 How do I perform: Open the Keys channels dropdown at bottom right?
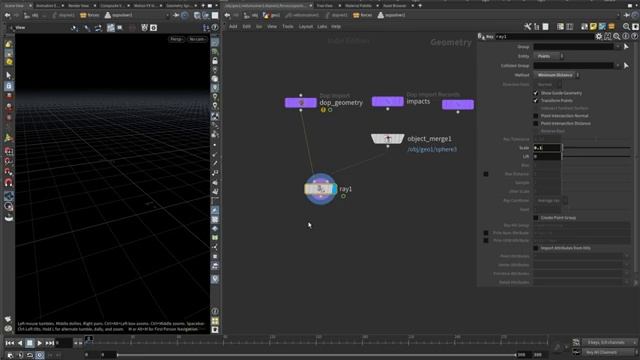(x=610, y=342)
